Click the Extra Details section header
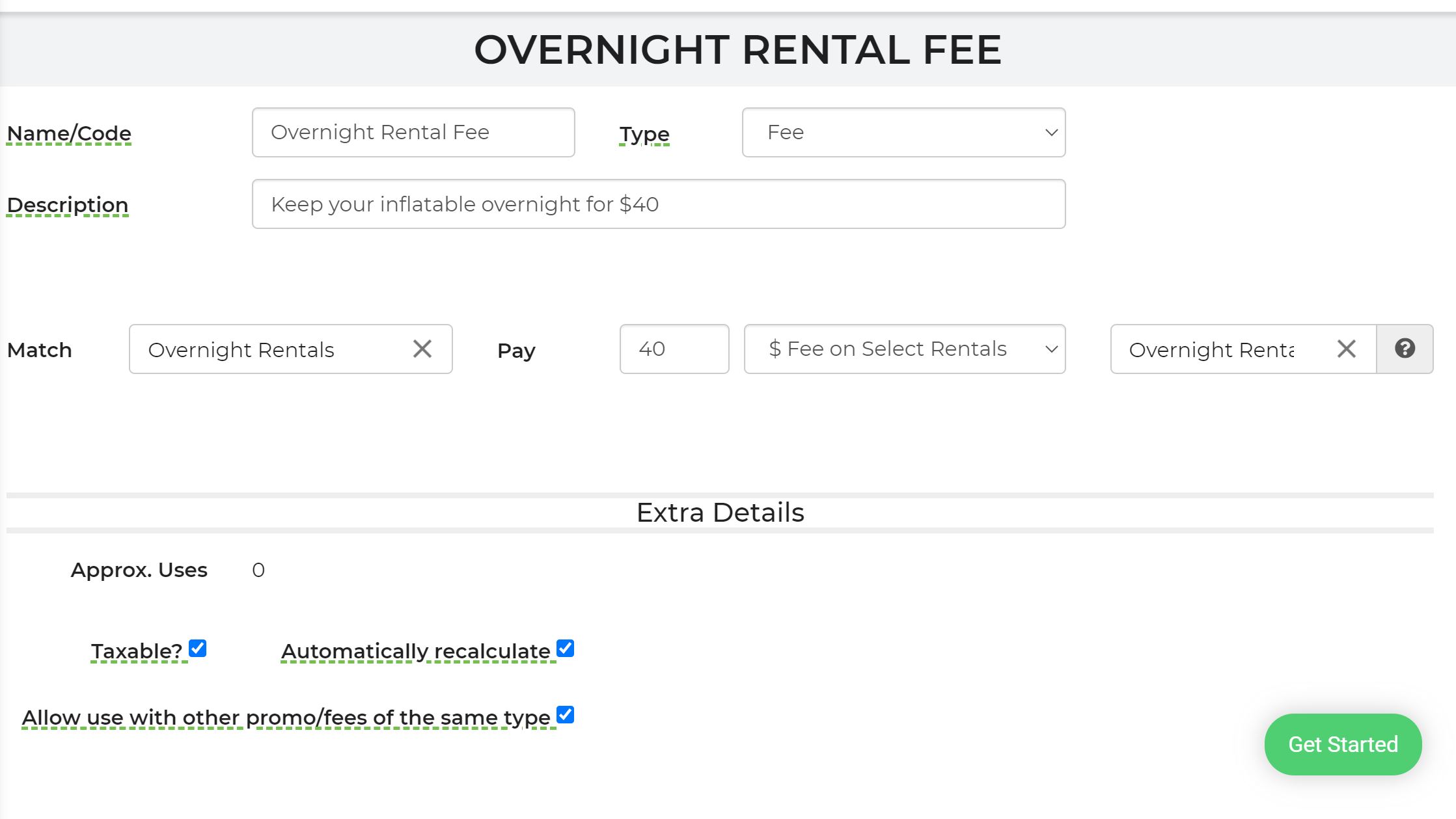The width and height of the screenshot is (1456, 819). pos(720,513)
